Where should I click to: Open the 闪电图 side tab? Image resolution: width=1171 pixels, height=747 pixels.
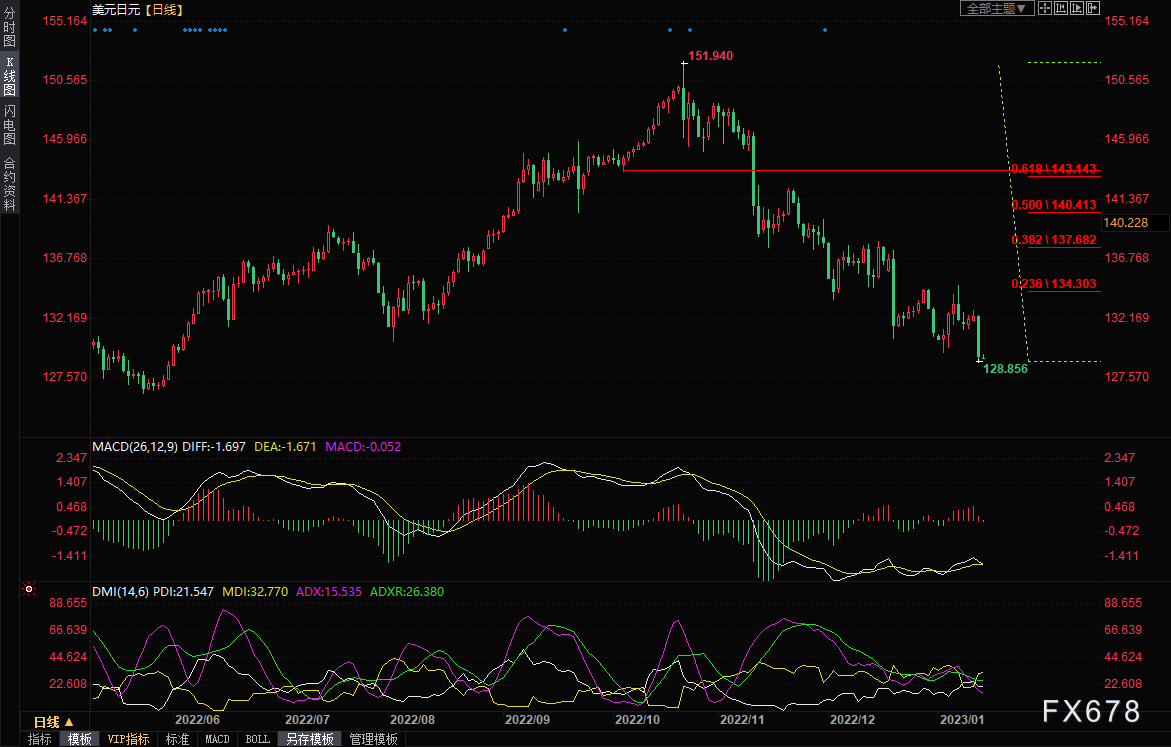(9, 124)
